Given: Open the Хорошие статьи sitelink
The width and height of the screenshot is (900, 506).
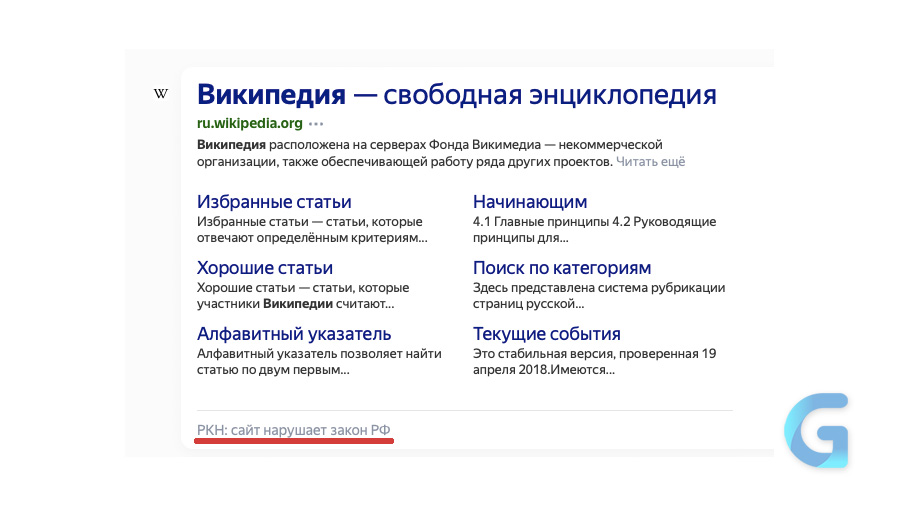Looking at the screenshot, I should (265, 268).
